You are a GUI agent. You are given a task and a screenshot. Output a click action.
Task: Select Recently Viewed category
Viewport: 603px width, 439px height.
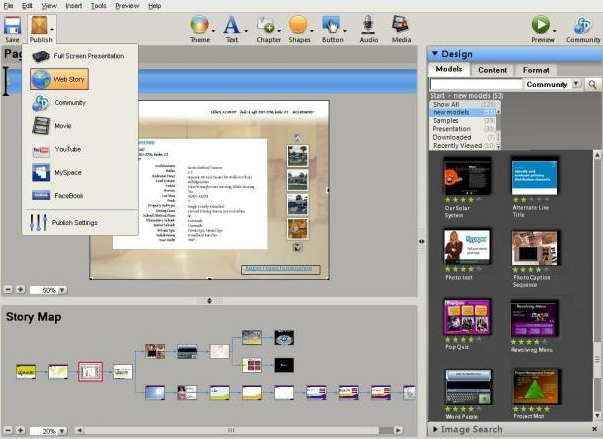point(463,146)
